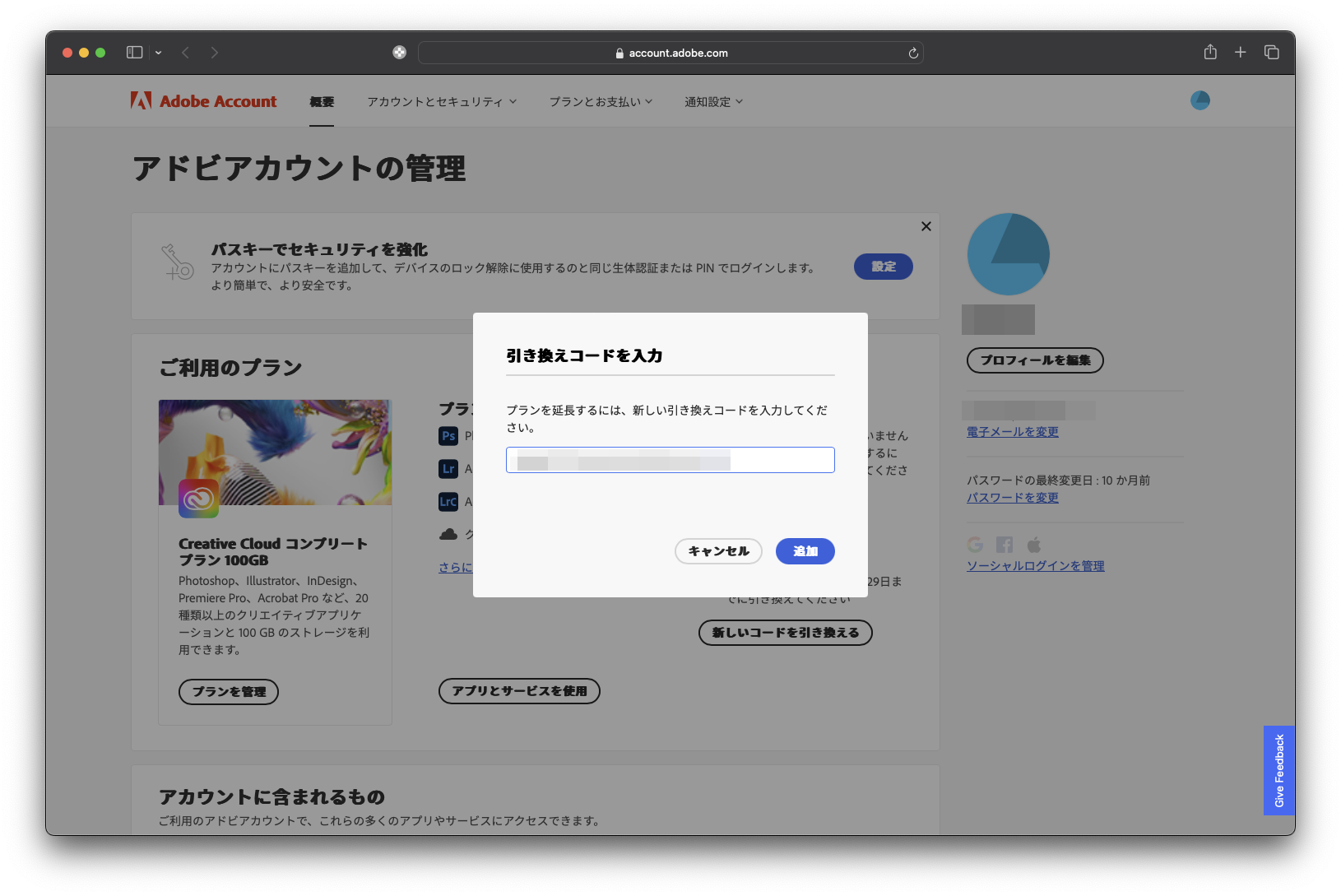Viewport: 1341px width, 896px height.
Task: Click the 電子メールを変更 link
Action: point(1013,432)
